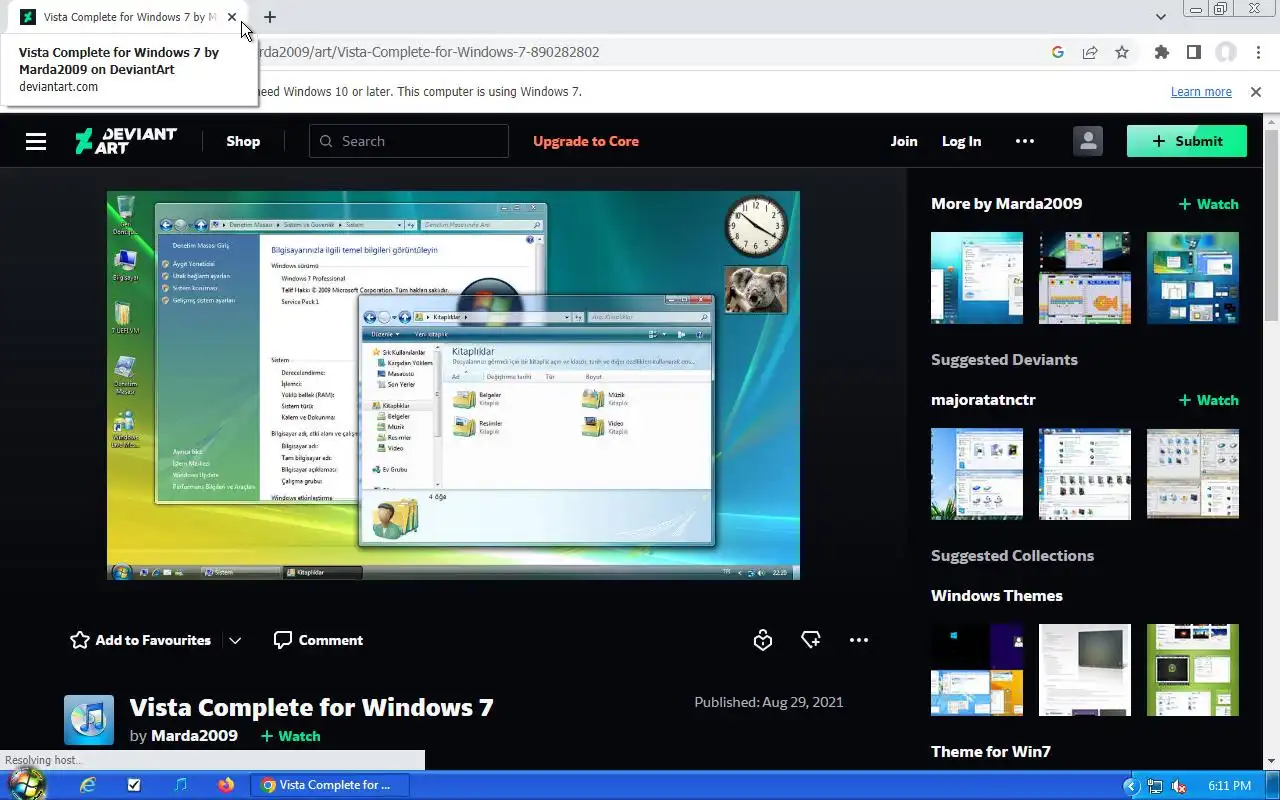Click the network tray icon
This screenshot has height=800, width=1280.
(1155, 786)
